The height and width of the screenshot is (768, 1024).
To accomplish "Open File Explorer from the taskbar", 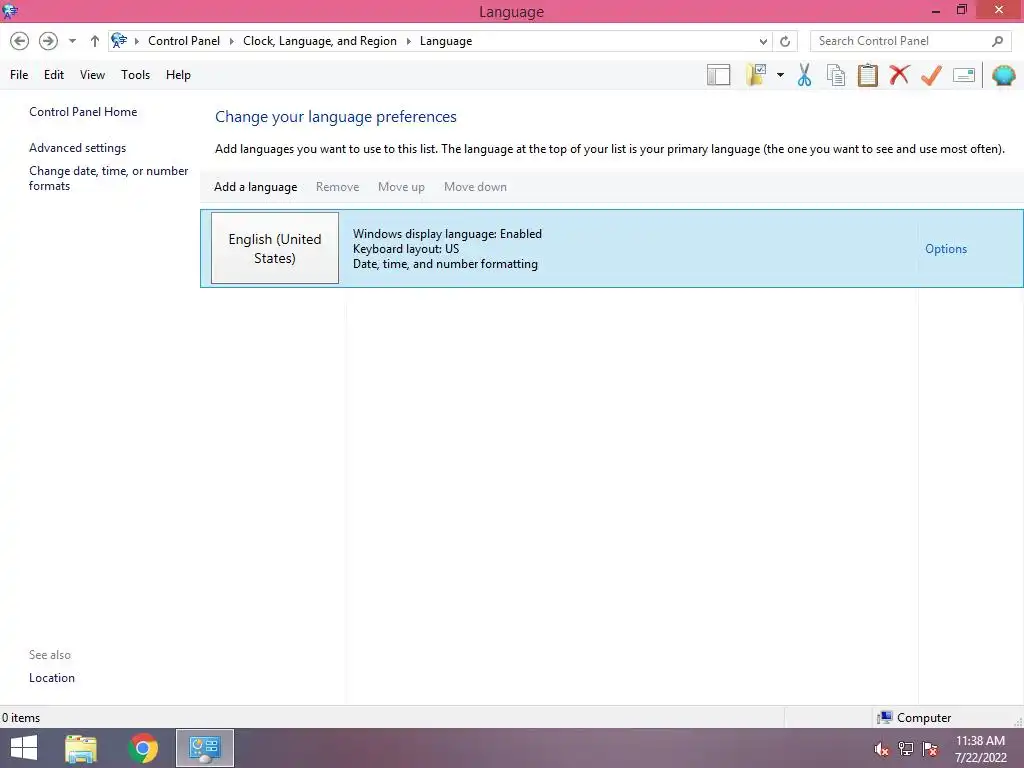I will click(x=81, y=748).
